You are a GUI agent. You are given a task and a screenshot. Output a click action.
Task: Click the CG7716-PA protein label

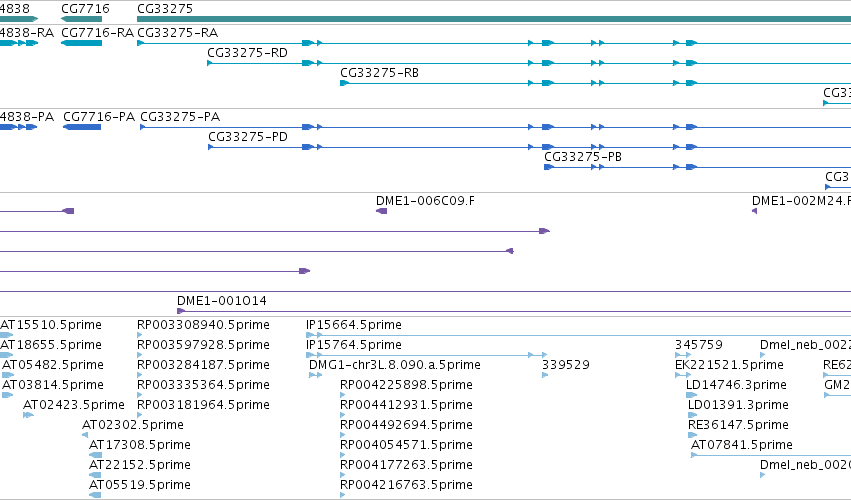(99, 117)
